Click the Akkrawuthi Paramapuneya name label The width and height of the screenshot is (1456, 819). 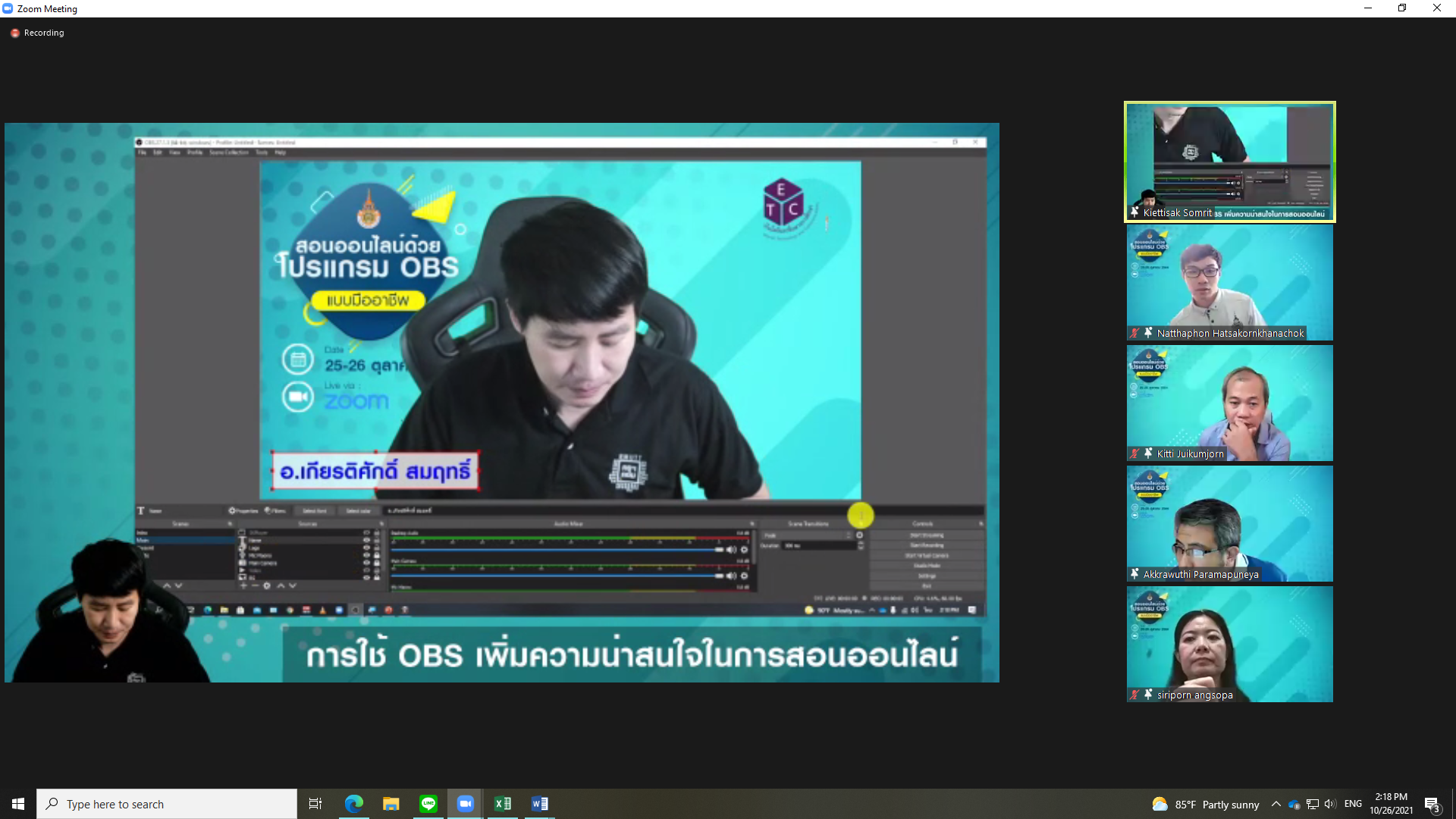point(1200,574)
